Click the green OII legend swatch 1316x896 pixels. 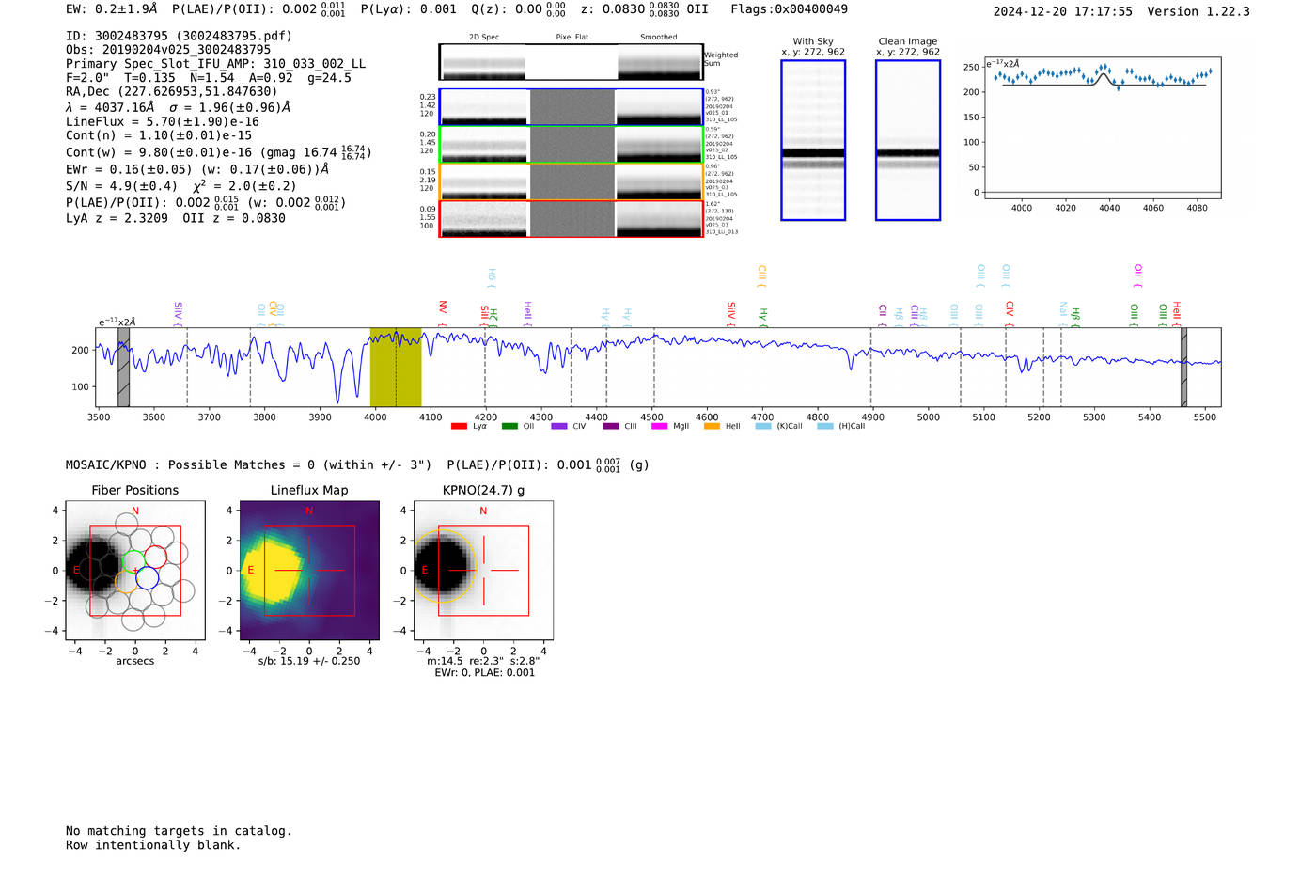coord(509,427)
